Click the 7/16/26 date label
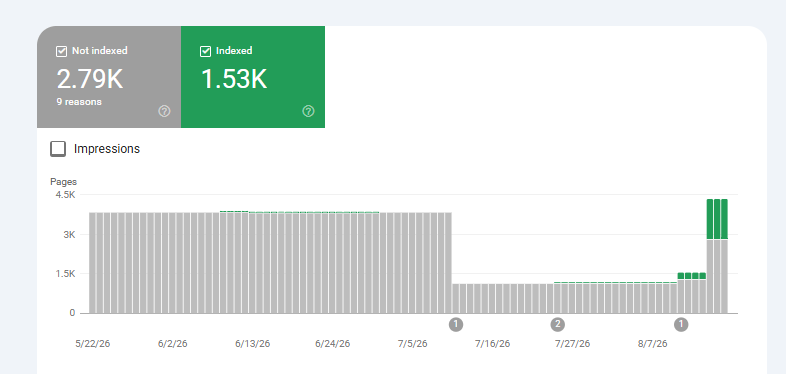The width and height of the screenshot is (786, 374). [492, 344]
